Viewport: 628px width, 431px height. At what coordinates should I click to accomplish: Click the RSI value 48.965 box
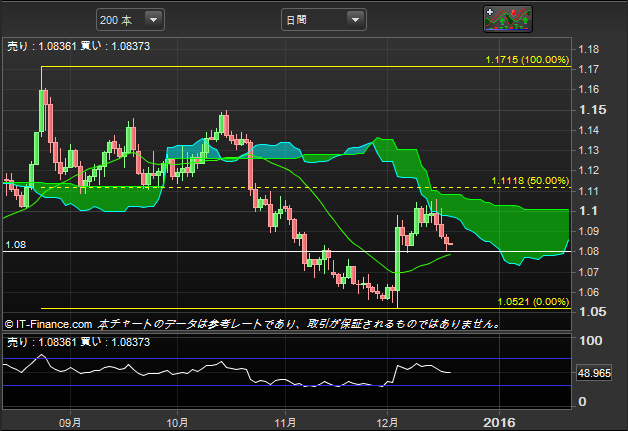coord(594,373)
